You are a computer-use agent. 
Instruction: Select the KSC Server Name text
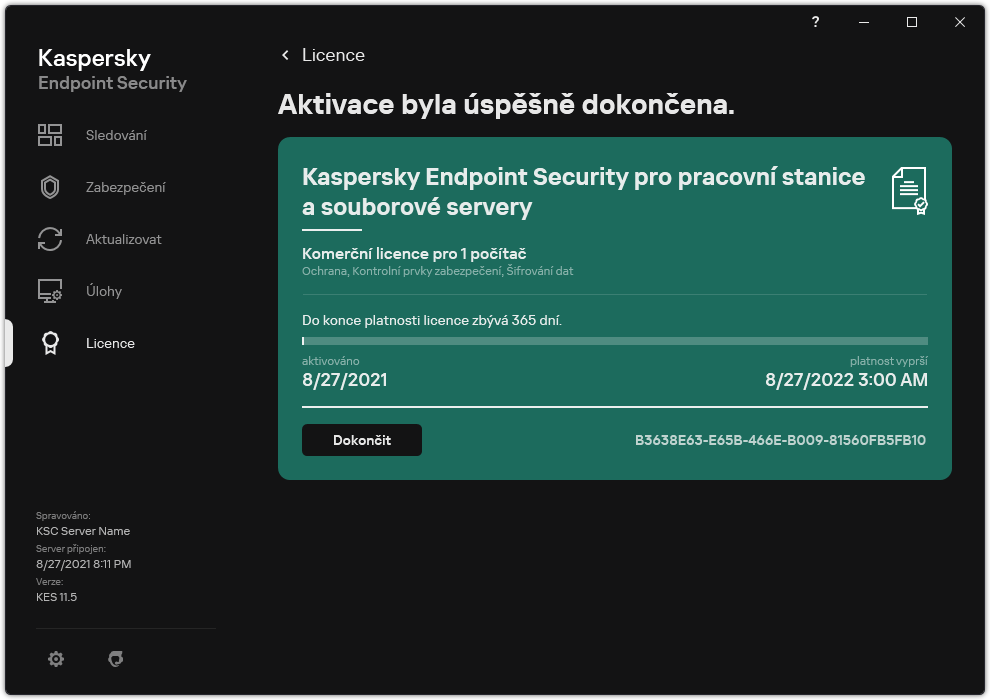(x=83, y=531)
